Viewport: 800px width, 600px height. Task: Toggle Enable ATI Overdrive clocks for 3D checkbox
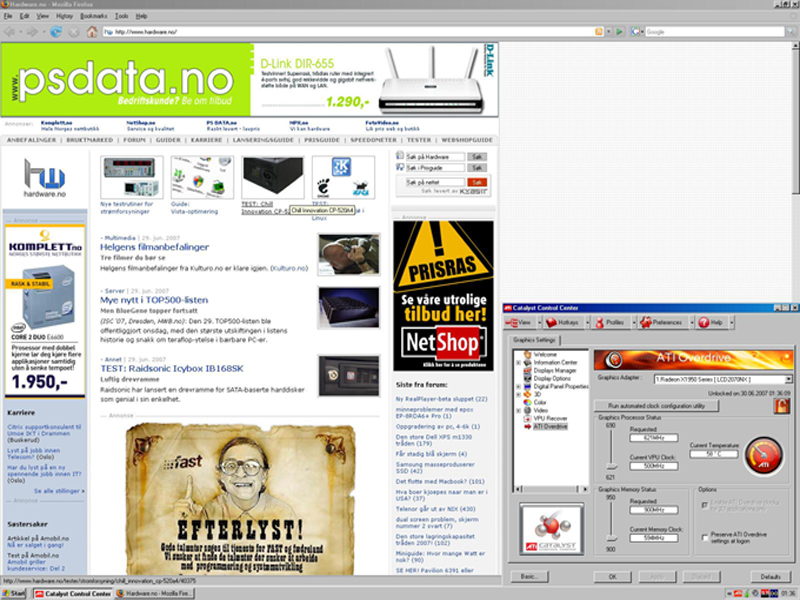[705, 505]
